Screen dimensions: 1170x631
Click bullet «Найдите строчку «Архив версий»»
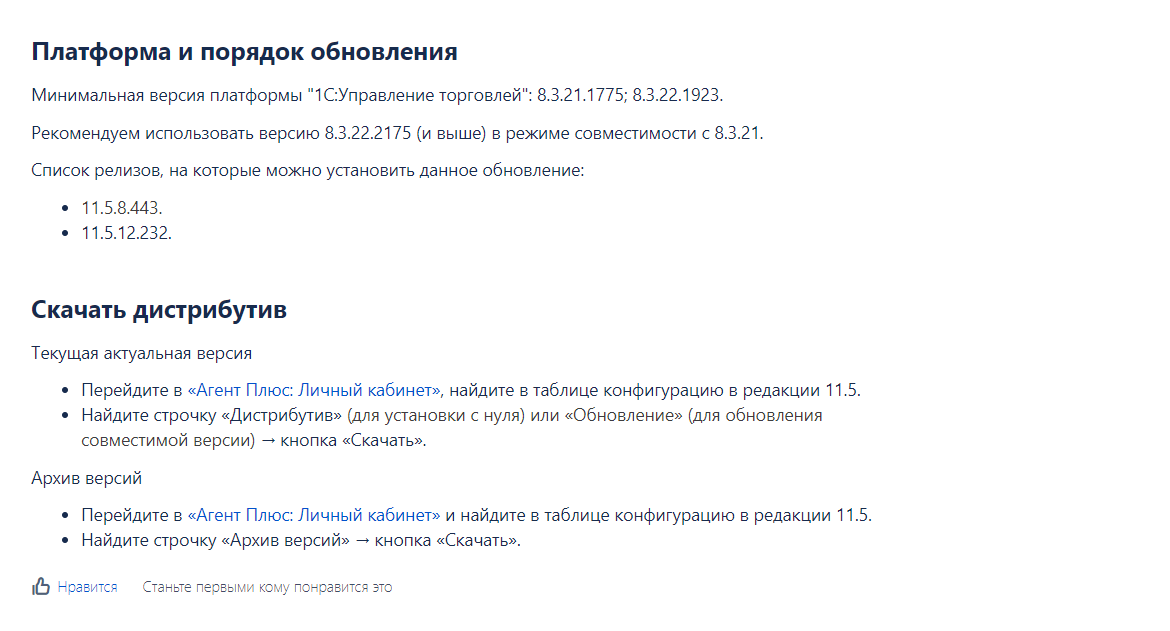coord(301,541)
